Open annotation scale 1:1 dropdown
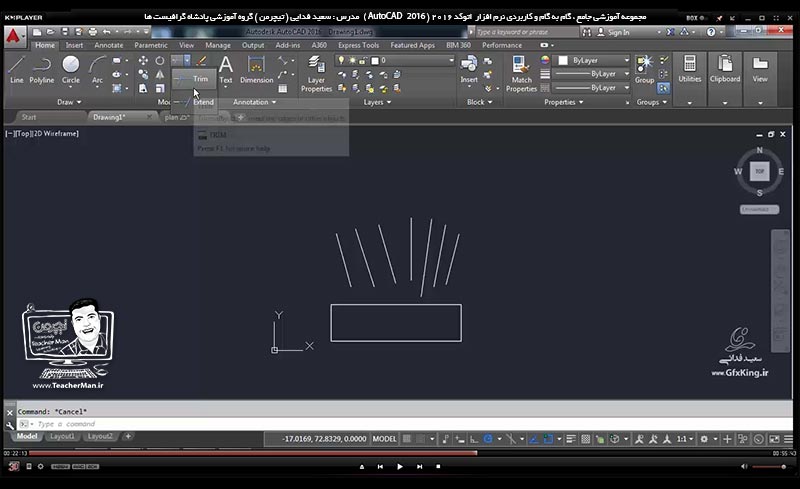This screenshot has width=800, height=489. [x=685, y=439]
